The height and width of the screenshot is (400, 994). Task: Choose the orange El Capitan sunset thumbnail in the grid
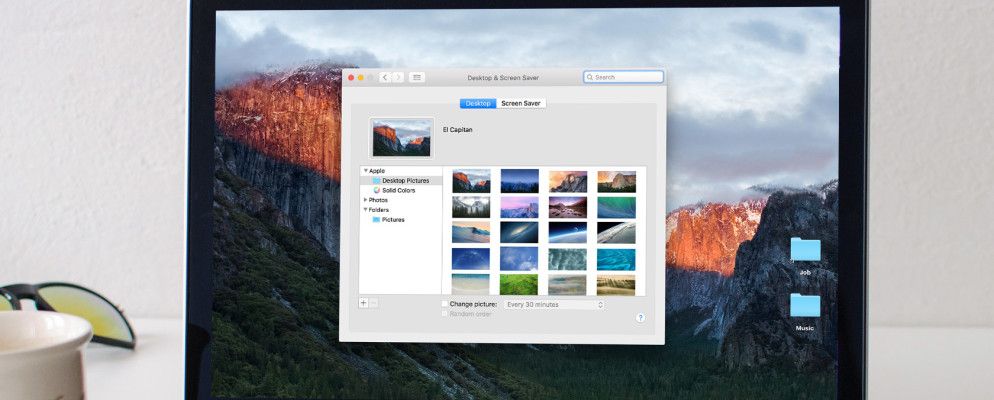point(471,181)
